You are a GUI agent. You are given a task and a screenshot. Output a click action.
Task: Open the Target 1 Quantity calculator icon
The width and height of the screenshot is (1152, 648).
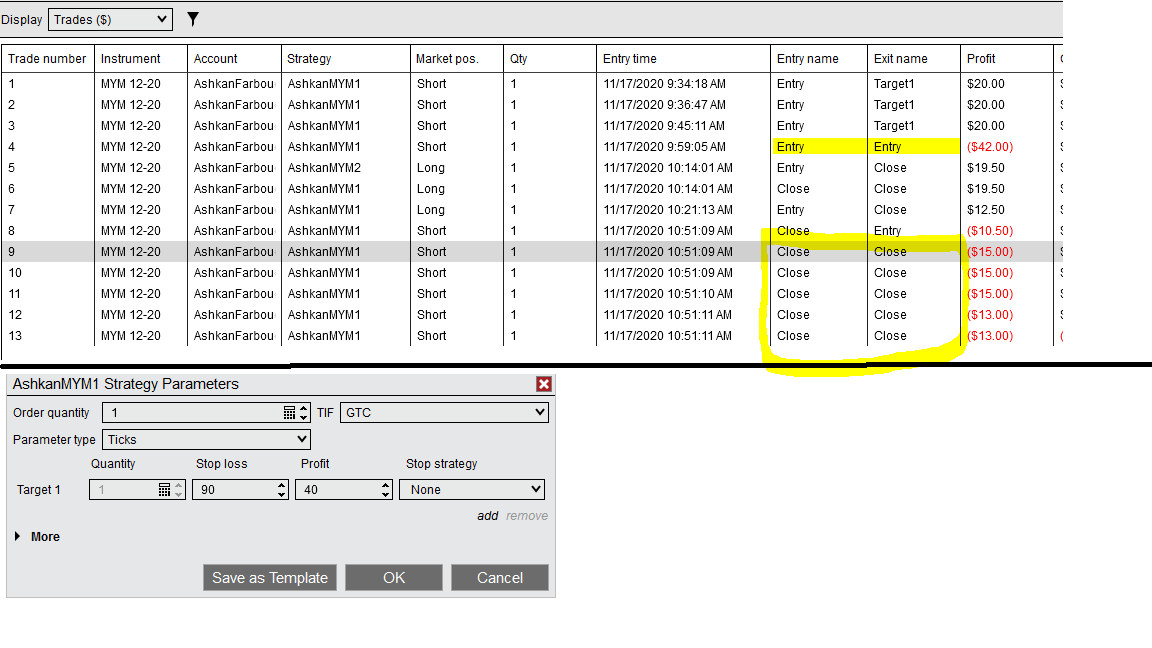tap(166, 489)
